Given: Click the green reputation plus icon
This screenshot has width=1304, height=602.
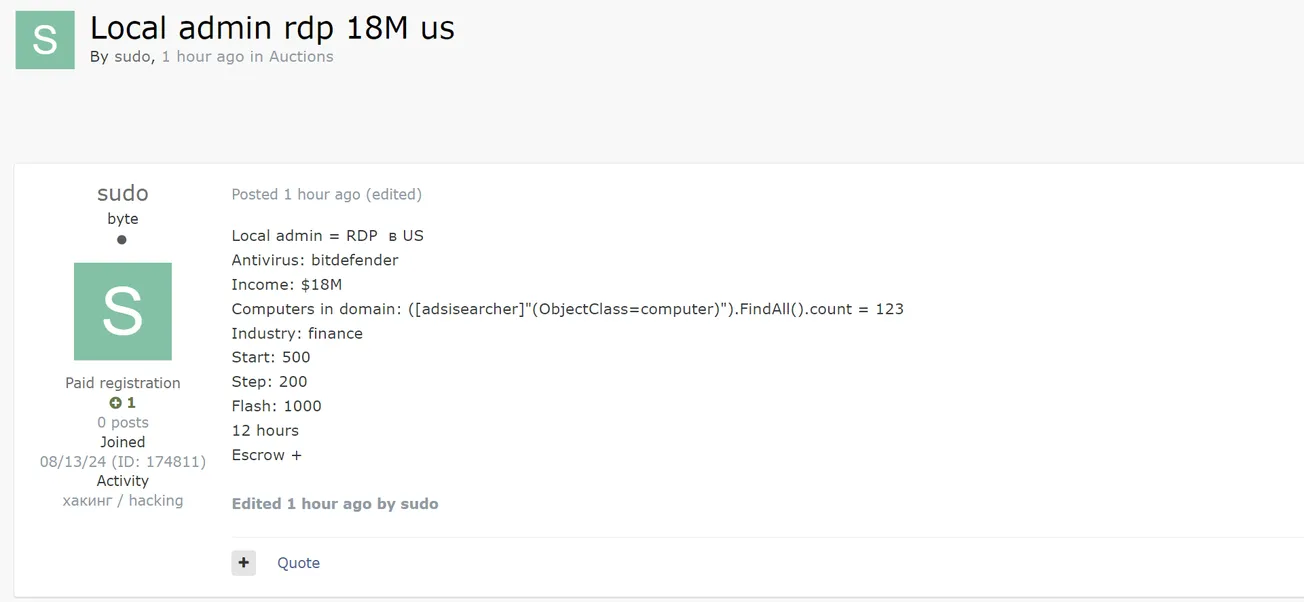Looking at the screenshot, I should pos(116,403).
